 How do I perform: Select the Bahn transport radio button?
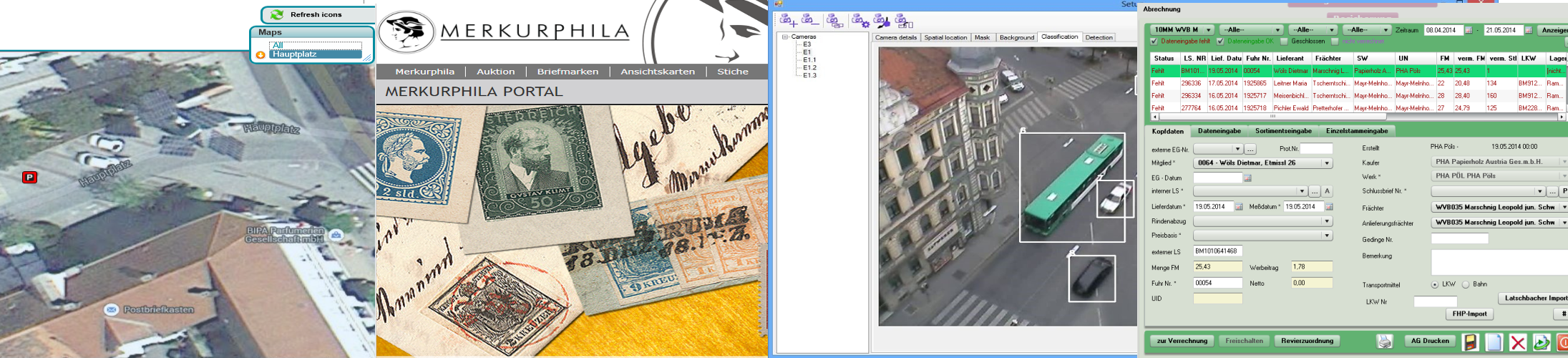[1466, 285]
